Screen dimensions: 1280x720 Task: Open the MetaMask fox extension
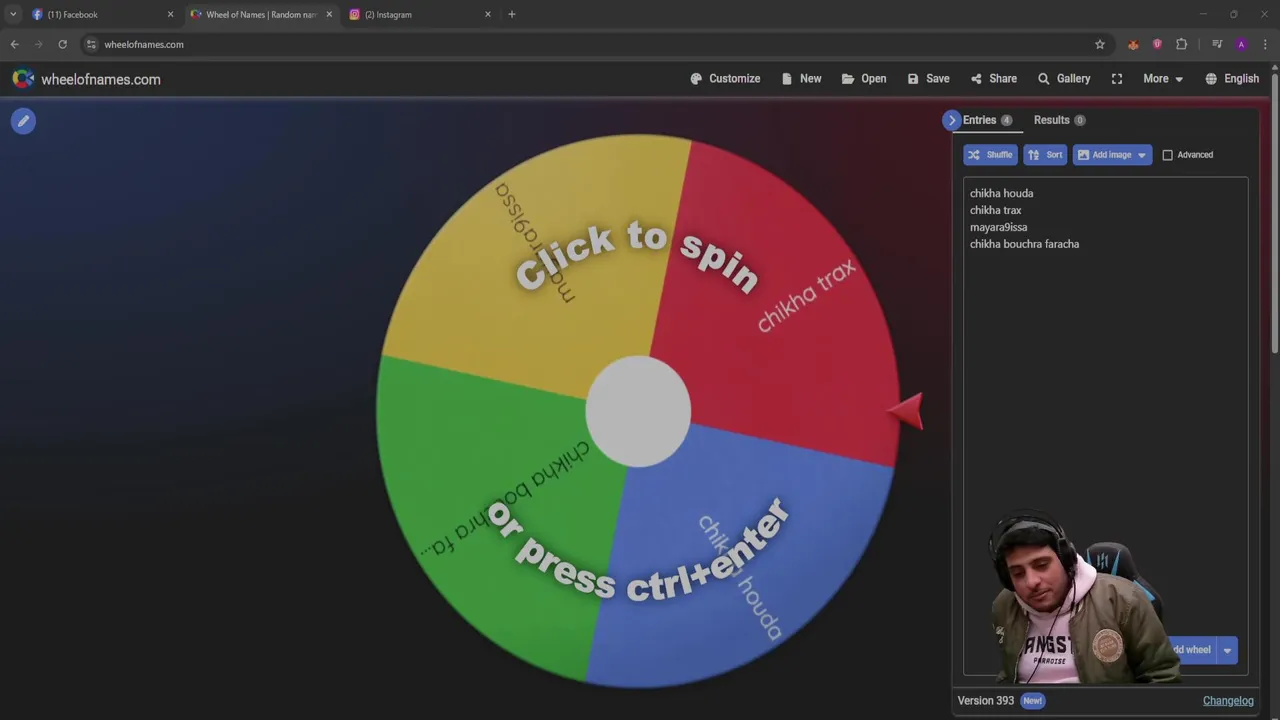1133,44
